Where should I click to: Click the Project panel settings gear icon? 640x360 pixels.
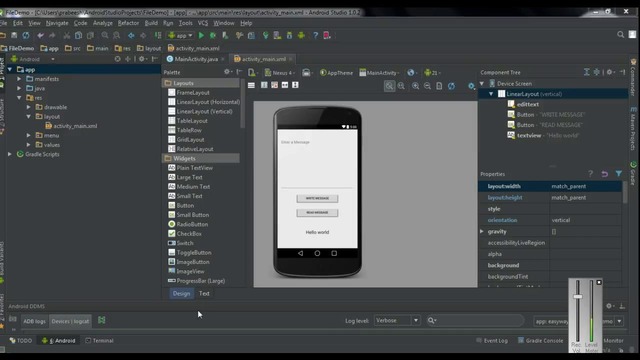pos(141,59)
